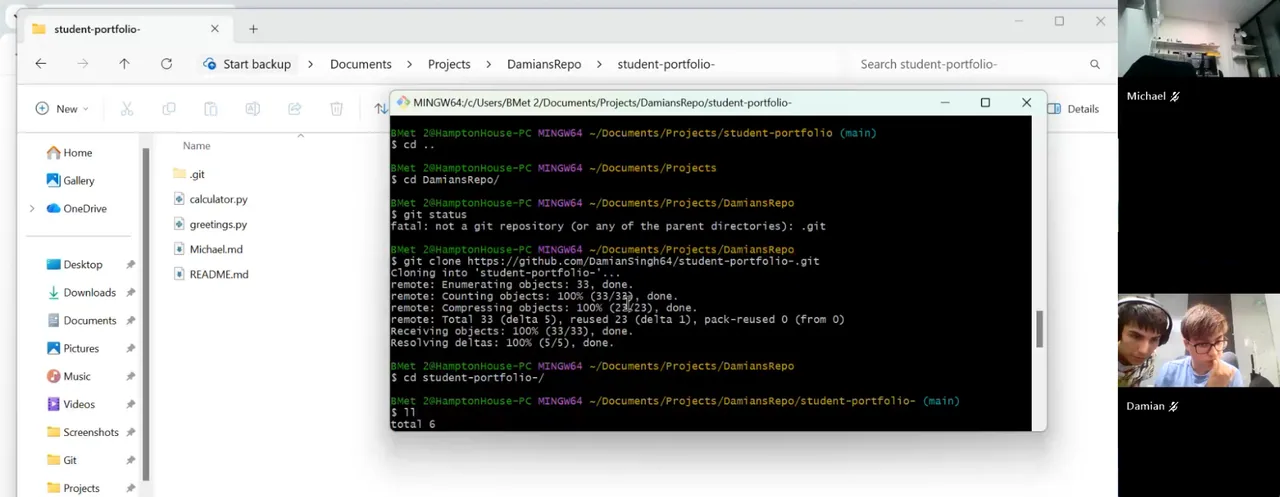Maximize the MINGW64 terminal window

pyautogui.click(x=985, y=102)
